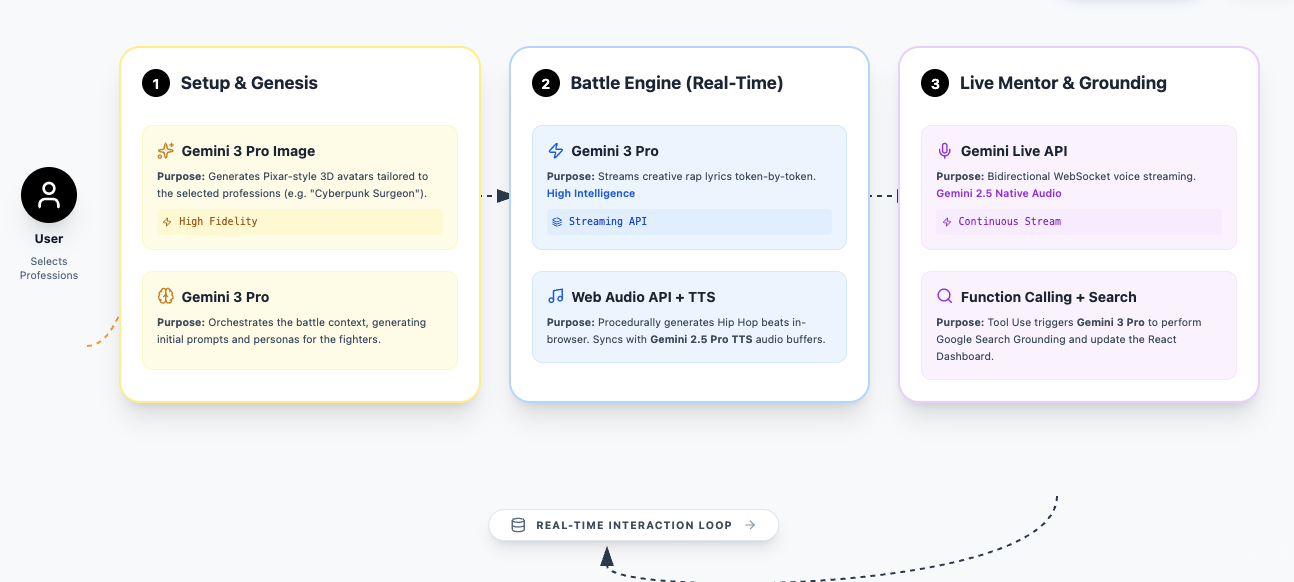
Task: Click the Gemini 3 Pro title in Setup & Genesis
Action: (x=225, y=297)
